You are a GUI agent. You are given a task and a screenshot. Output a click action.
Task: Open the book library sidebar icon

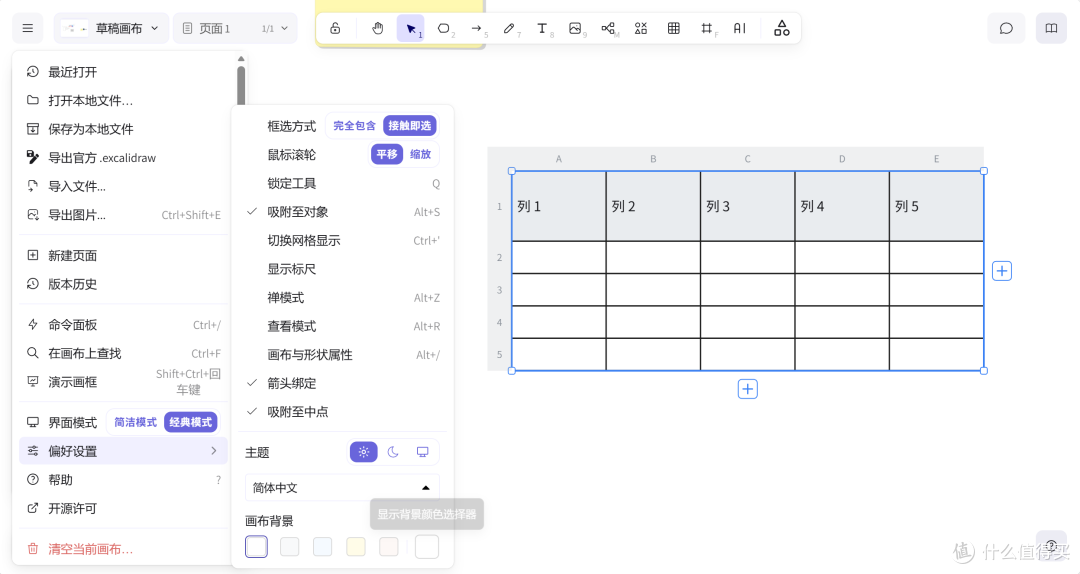pos(1051,28)
